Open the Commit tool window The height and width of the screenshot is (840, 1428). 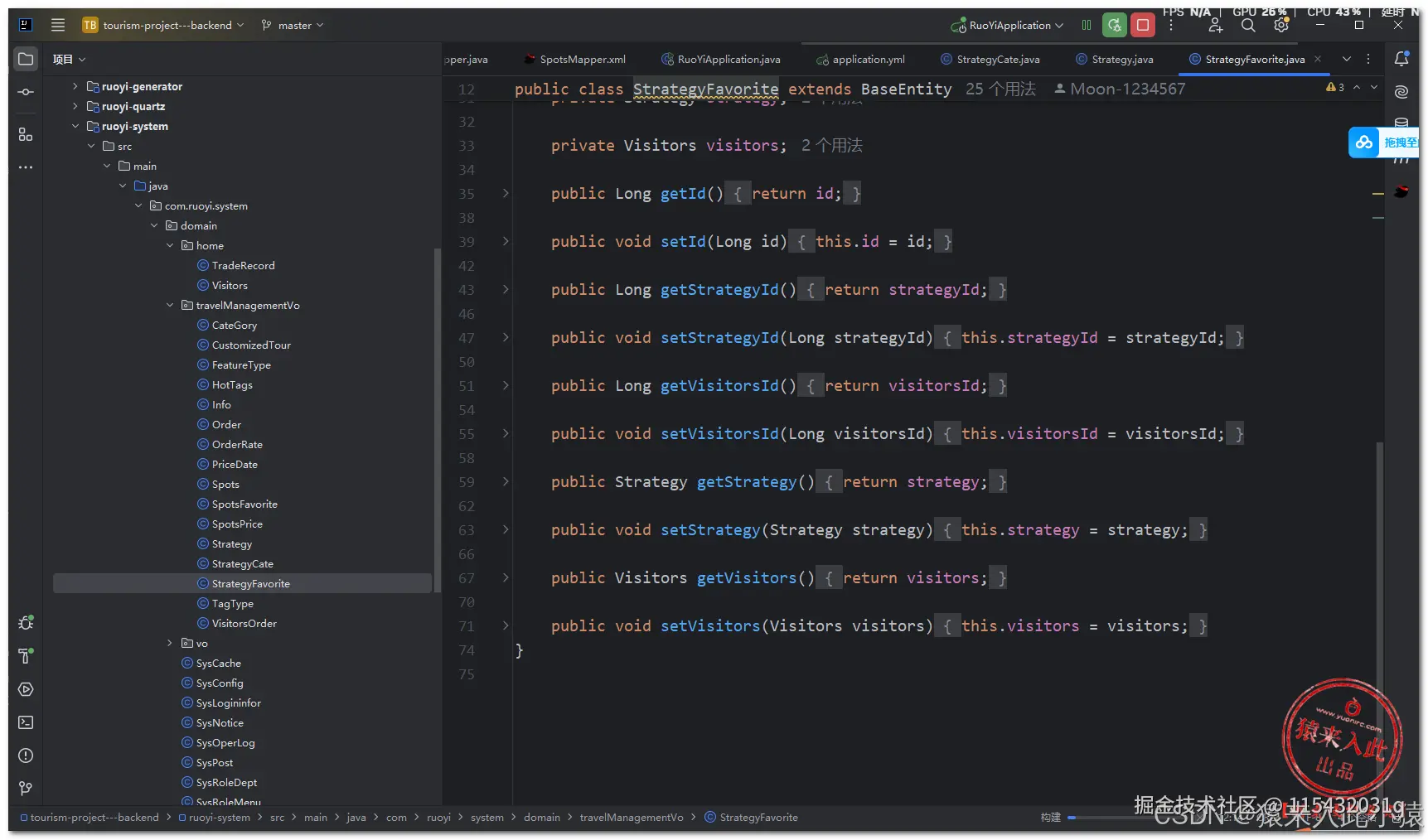click(26, 92)
